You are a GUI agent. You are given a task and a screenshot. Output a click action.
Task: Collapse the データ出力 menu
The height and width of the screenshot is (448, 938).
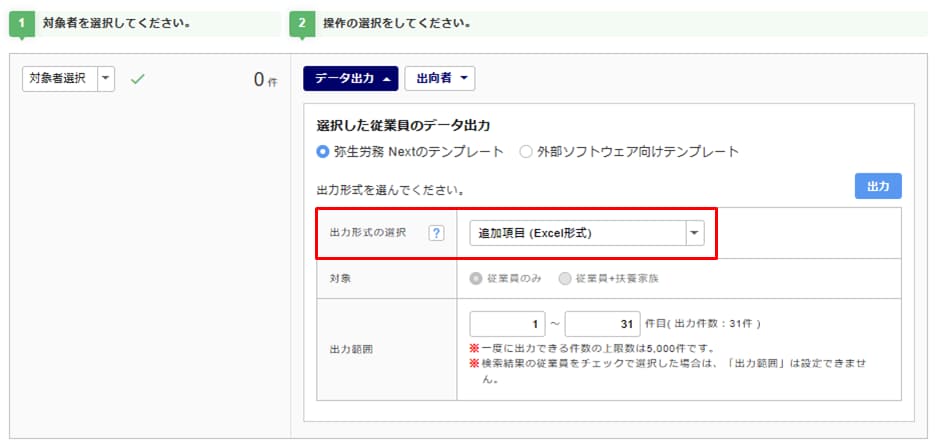pyautogui.click(x=350, y=79)
